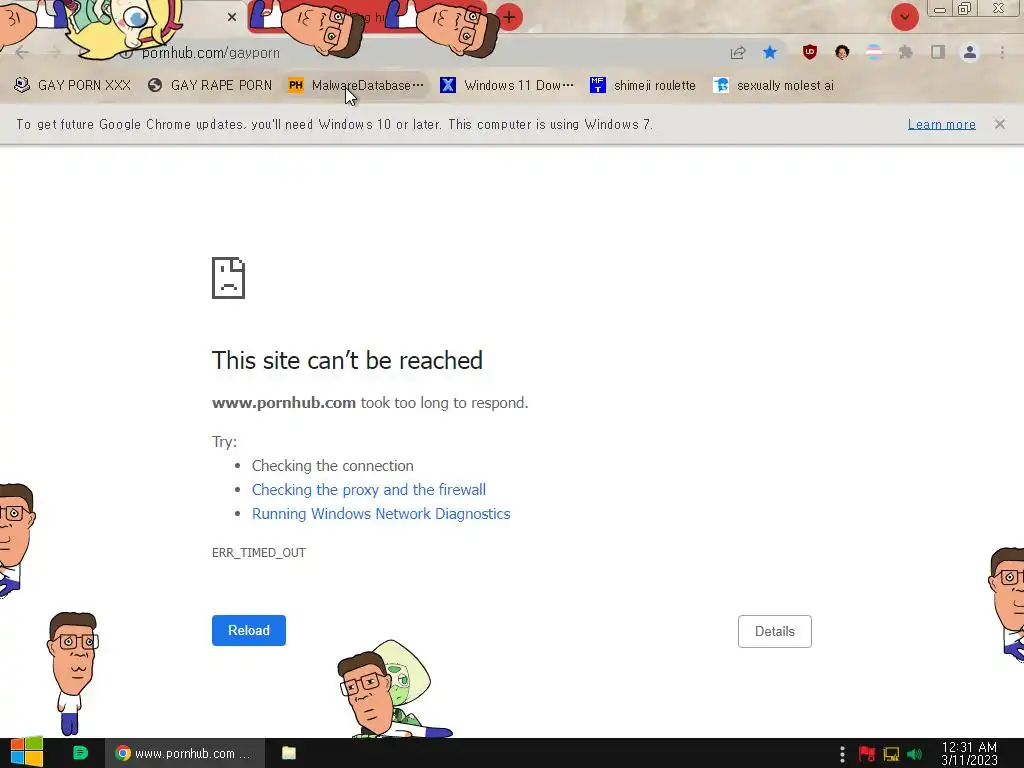Open the MalwareDatabase bookmark

pos(356,86)
